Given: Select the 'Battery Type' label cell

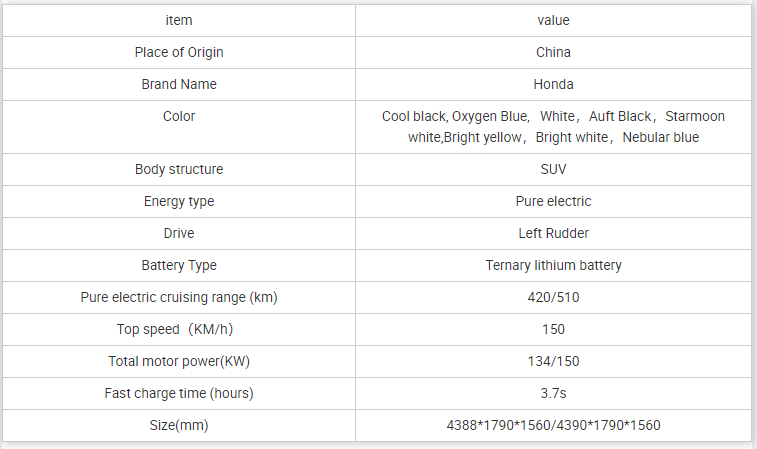Looking at the screenshot, I should coord(179,265).
